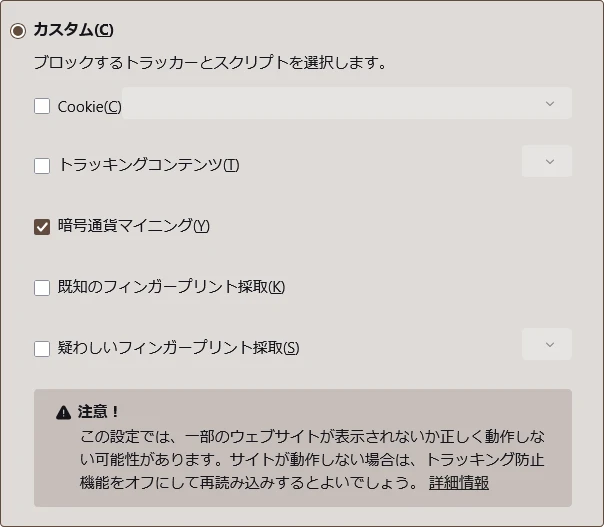604x527 pixels.
Task: Select the カスタム radio button
Action: [18, 31]
